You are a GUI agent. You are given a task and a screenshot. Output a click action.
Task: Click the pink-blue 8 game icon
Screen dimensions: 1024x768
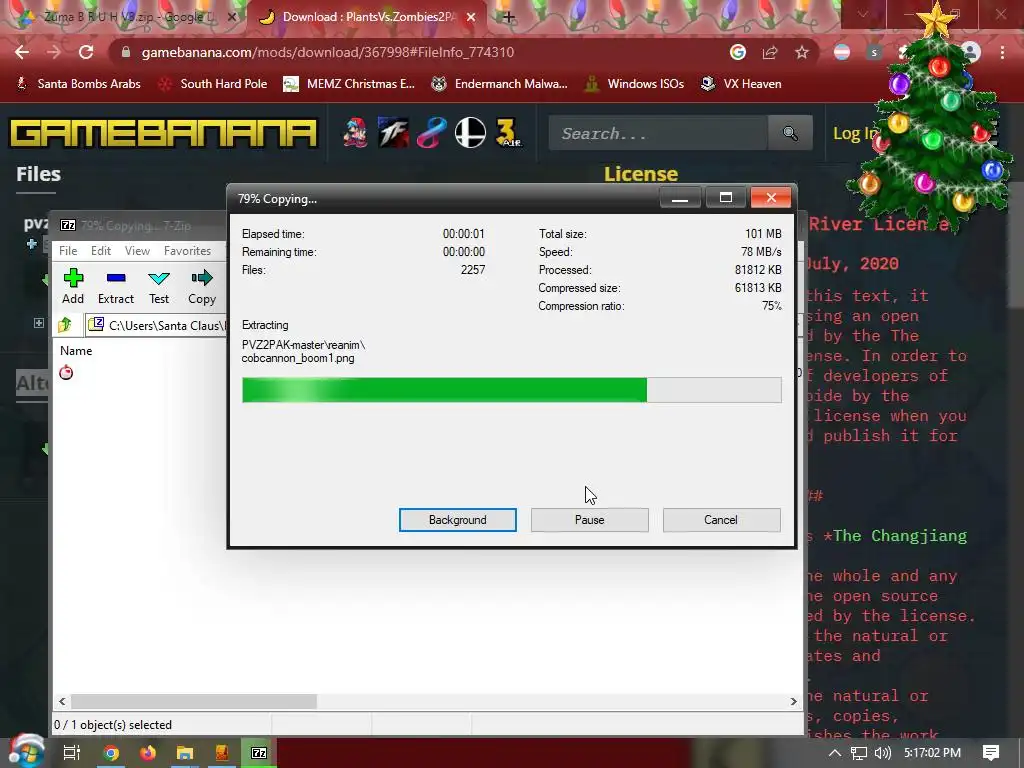click(432, 133)
